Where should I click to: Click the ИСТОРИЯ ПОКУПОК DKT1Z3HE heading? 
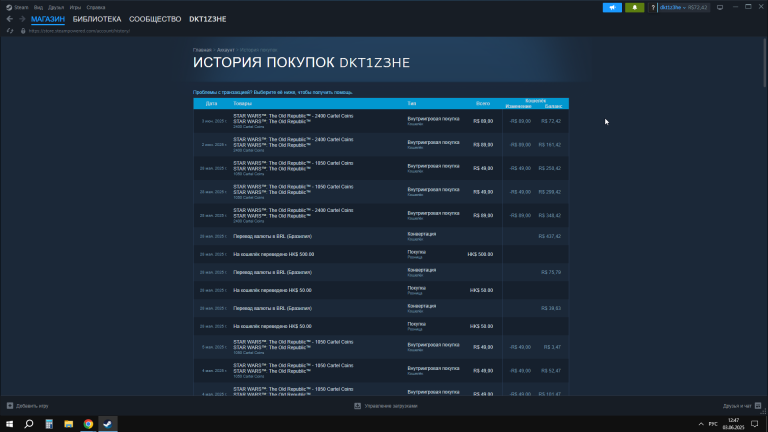[x=301, y=63]
